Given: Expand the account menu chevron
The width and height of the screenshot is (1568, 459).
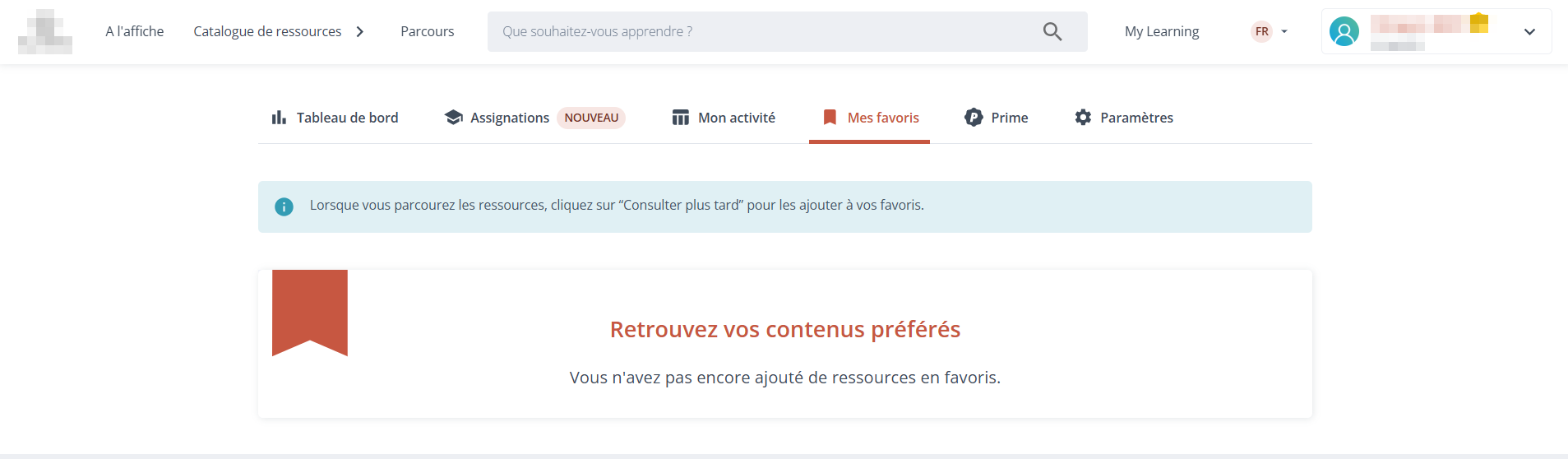Looking at the screenshot, I should coord(1529,32).
